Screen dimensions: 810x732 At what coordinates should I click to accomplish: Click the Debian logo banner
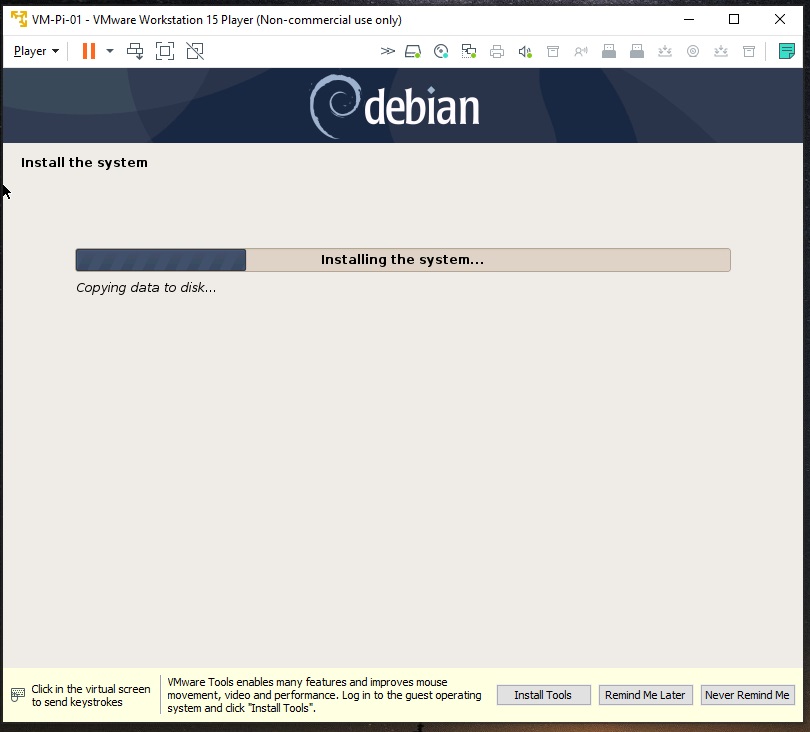396,106
